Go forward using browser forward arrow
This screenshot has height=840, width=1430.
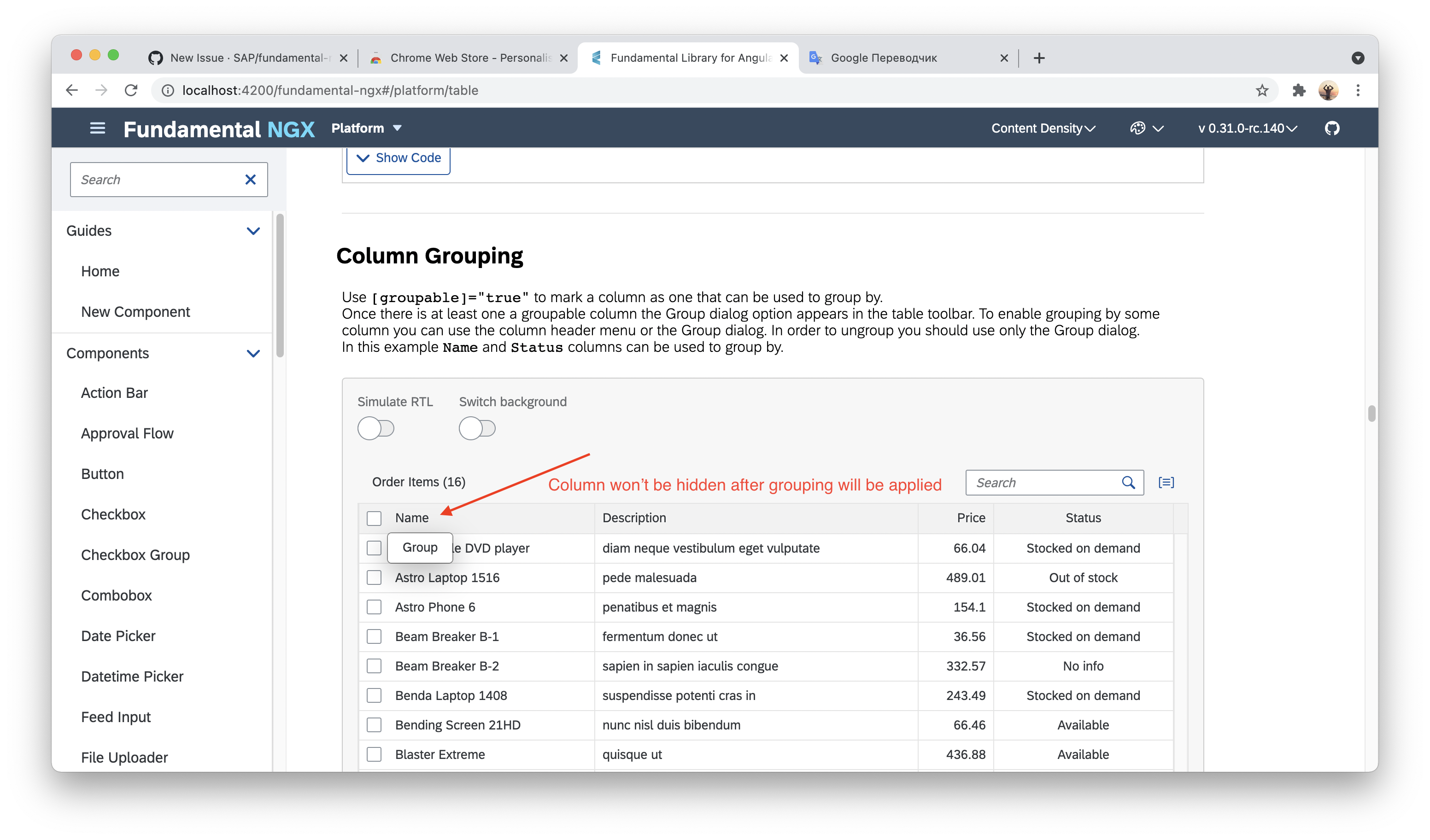[x=101, y=90]
